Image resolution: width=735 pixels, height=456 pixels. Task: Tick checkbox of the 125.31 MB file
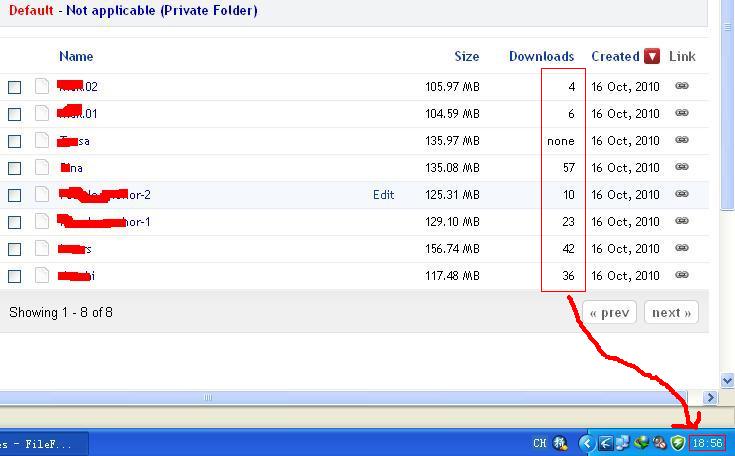15,195
